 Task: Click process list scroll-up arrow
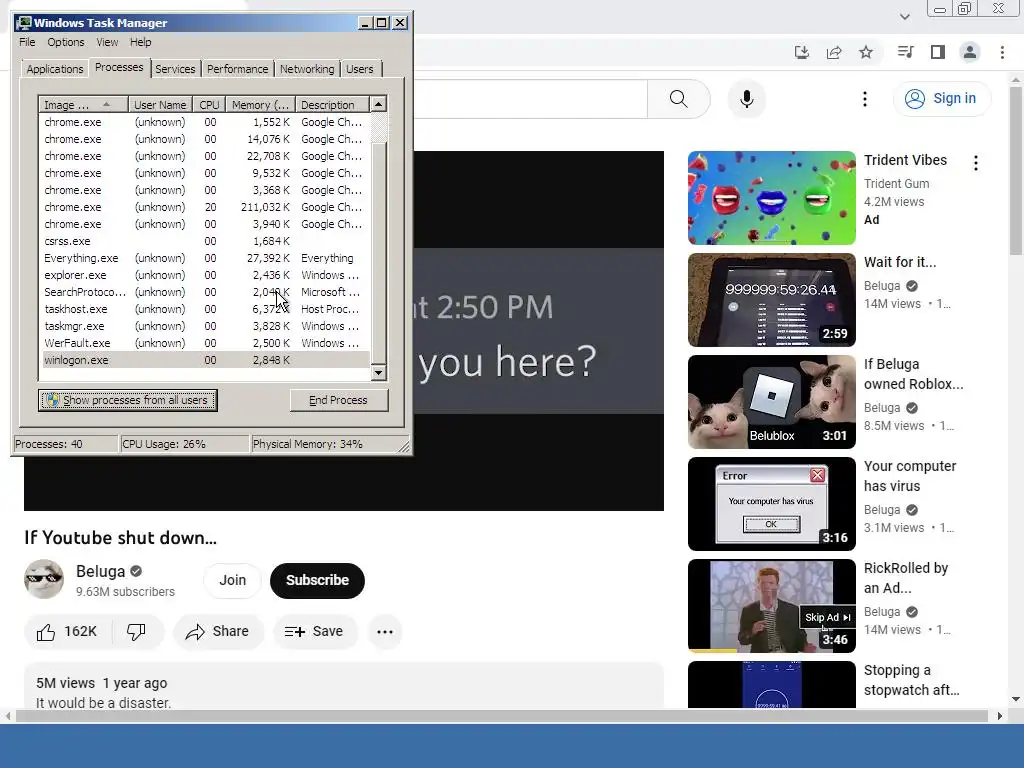pos(378,104)
